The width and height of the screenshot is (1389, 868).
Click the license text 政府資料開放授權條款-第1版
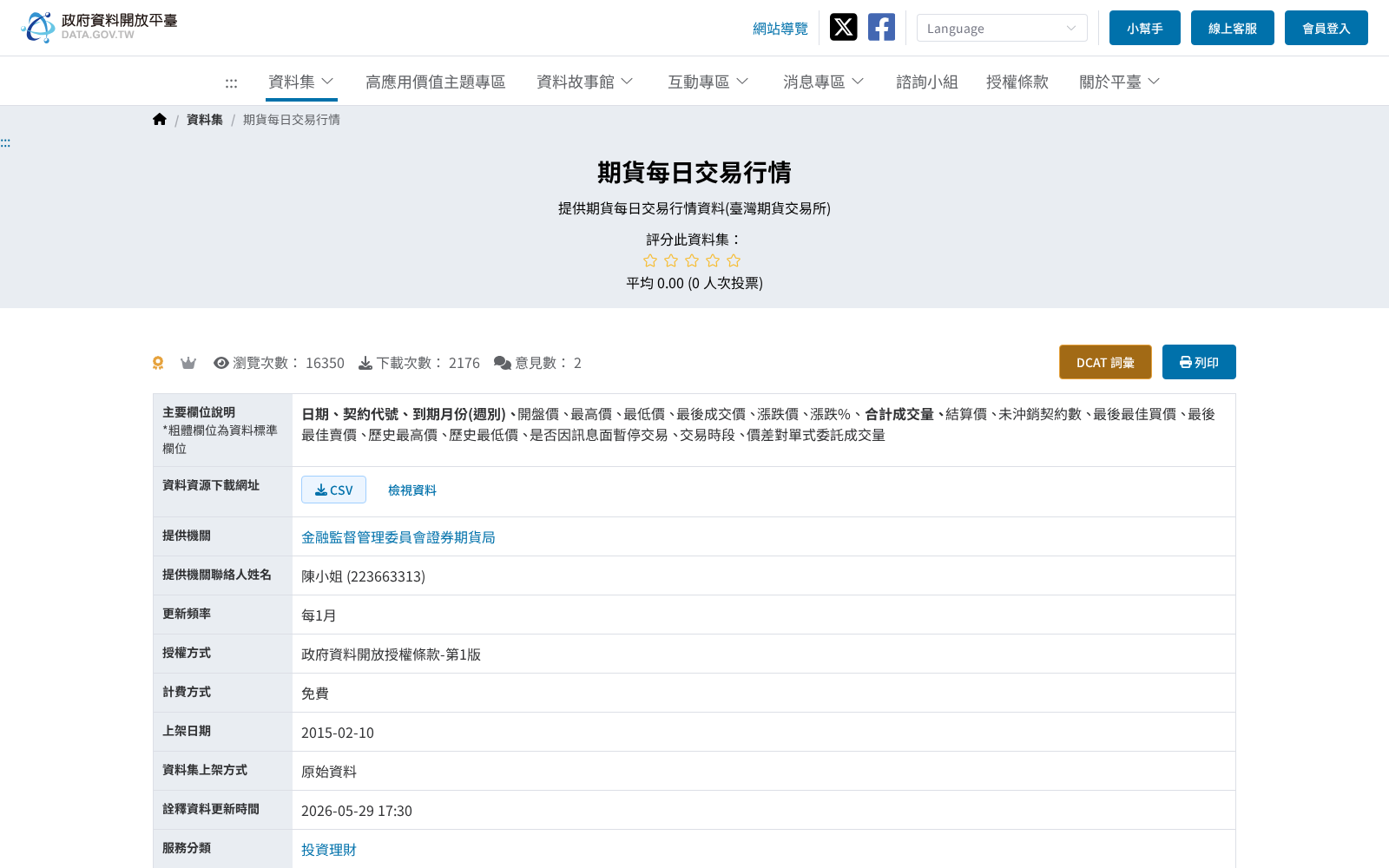391,654
